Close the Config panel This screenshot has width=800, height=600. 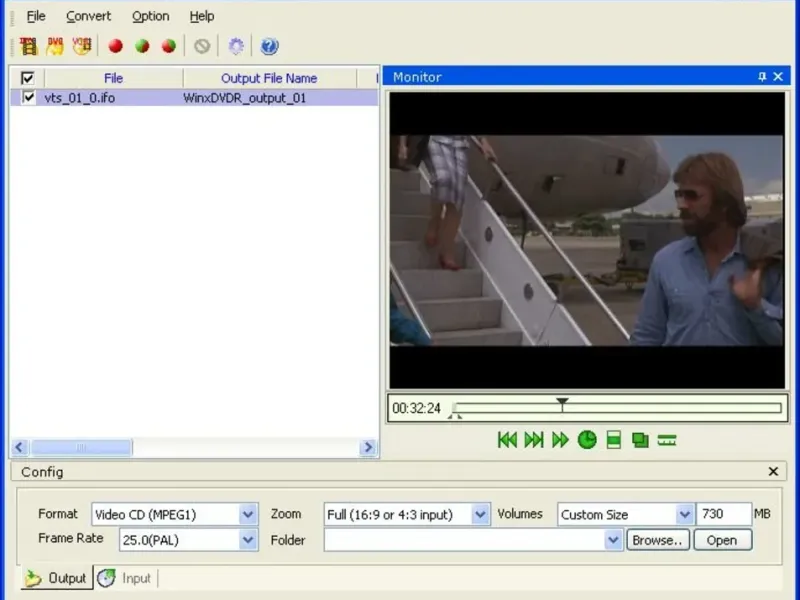click(x=773, y=471)
